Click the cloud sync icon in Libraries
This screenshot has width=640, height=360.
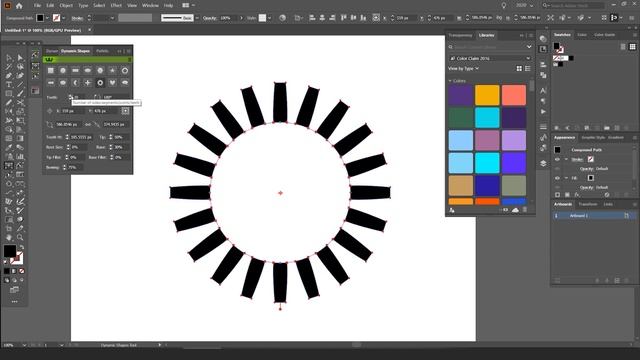(x=515, y=210)
